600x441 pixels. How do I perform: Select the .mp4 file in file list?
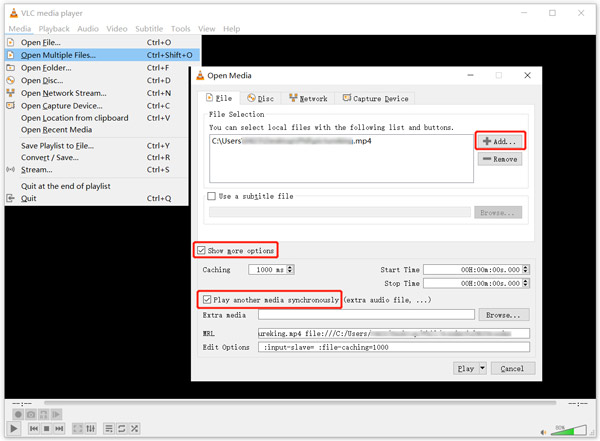click(292, 141)
